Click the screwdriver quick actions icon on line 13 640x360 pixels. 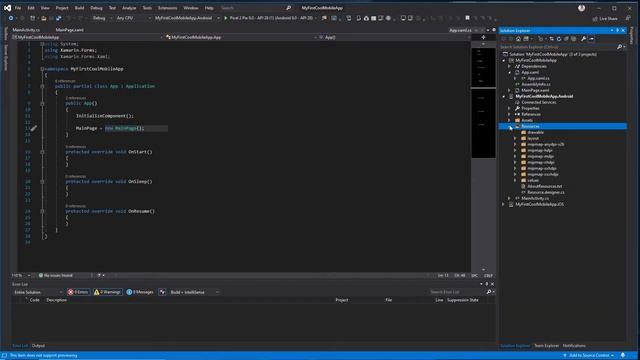33,128
